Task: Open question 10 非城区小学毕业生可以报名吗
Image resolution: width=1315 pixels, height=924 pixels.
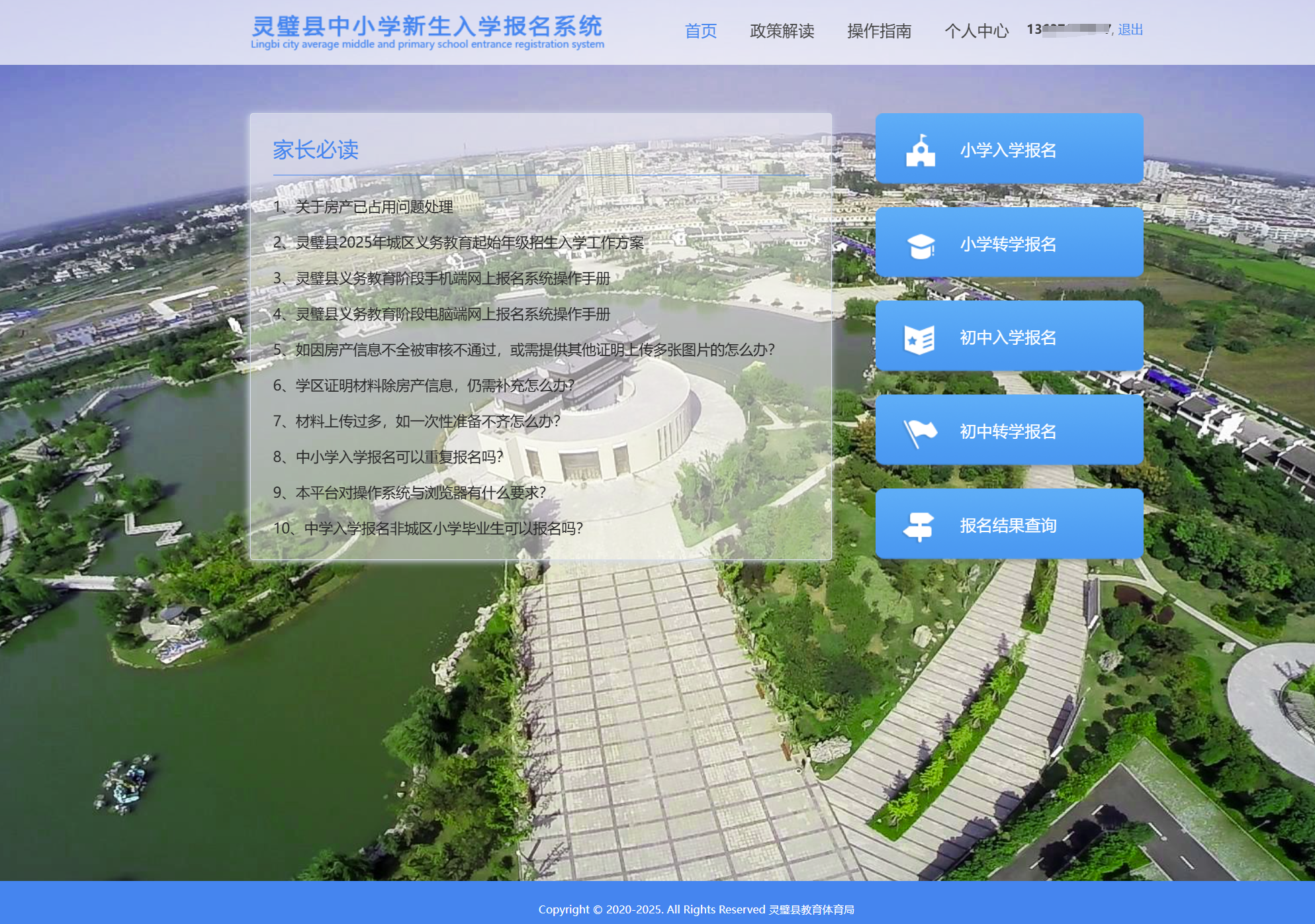Action: click(x=428, y=528)
